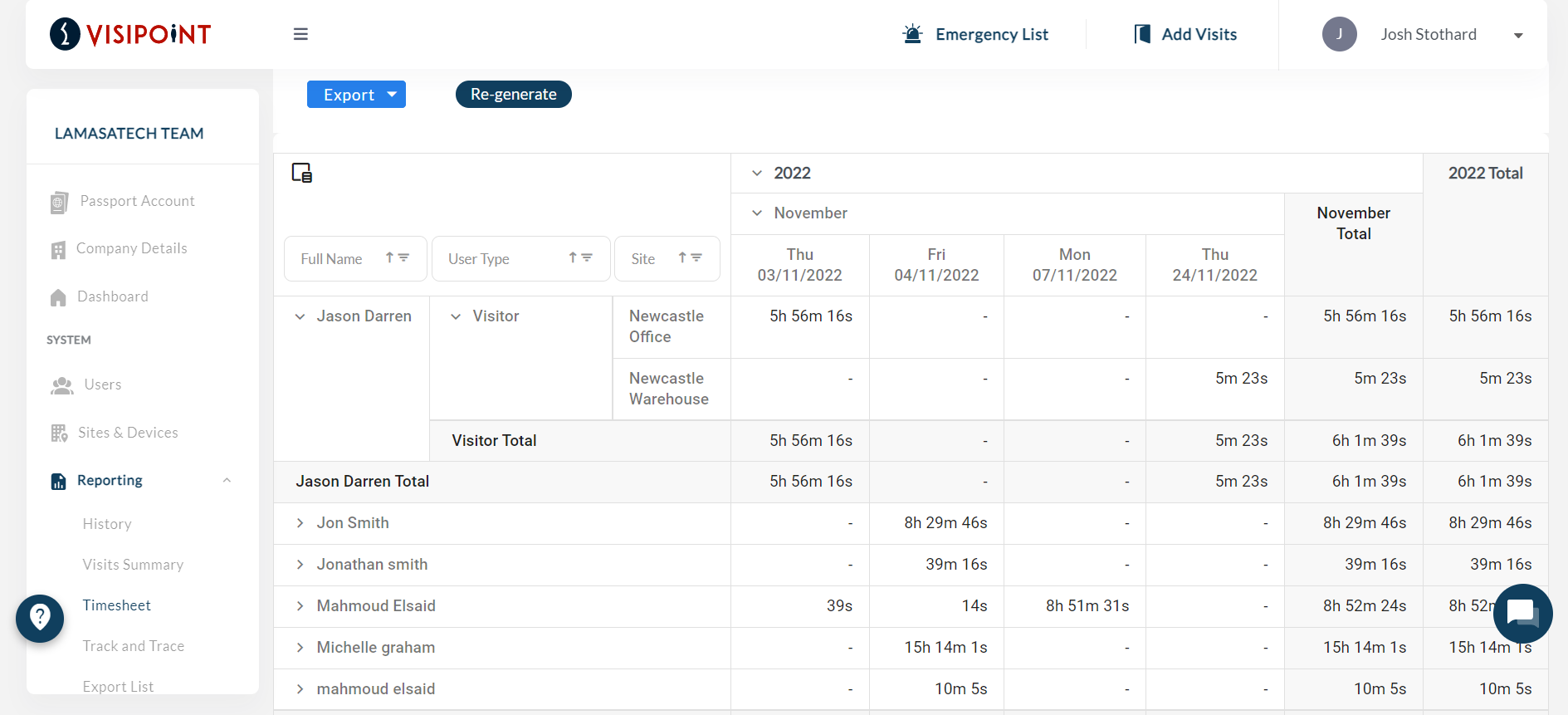Click the Site filter icon
The image size is (1568, 715).
[x=696, y=258]
